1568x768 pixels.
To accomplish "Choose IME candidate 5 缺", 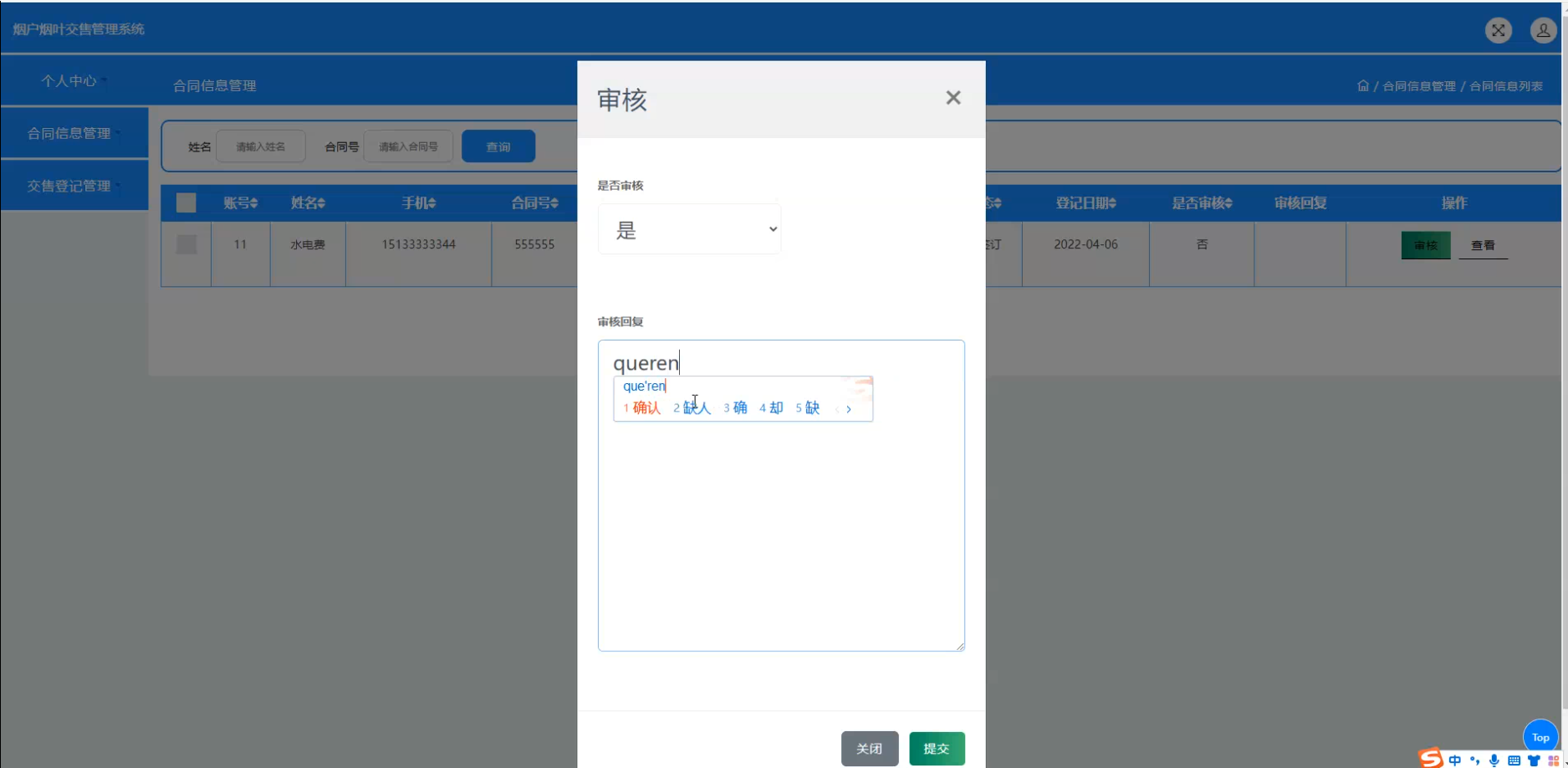I will tap(808, 408).
